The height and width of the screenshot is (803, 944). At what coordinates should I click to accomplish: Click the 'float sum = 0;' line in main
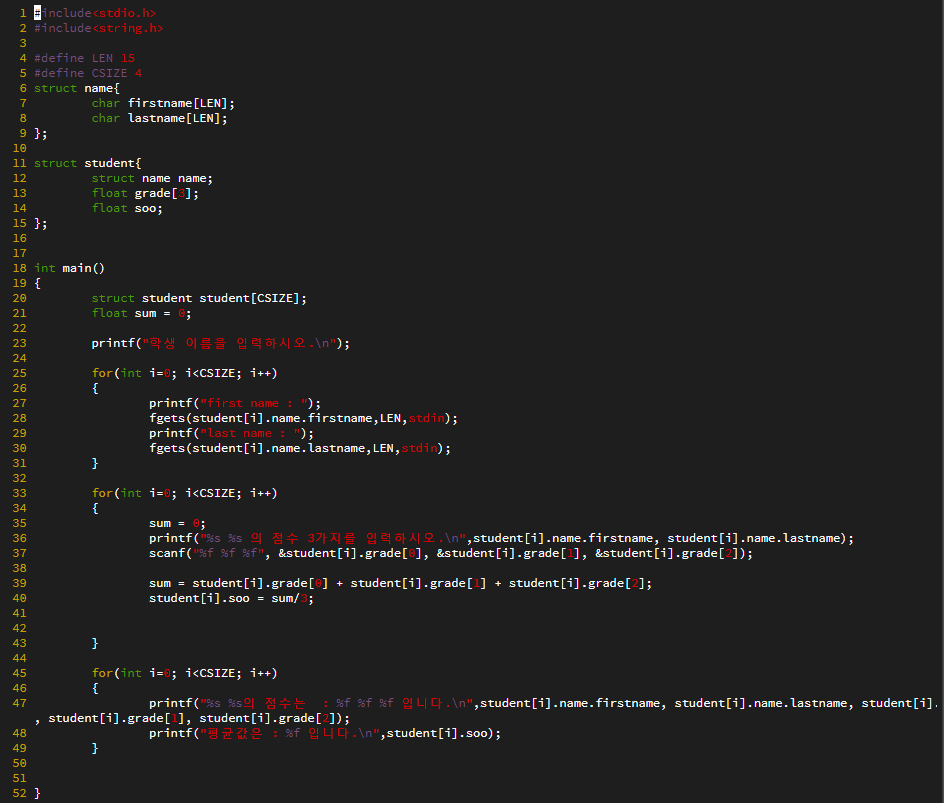pos(141,314)
